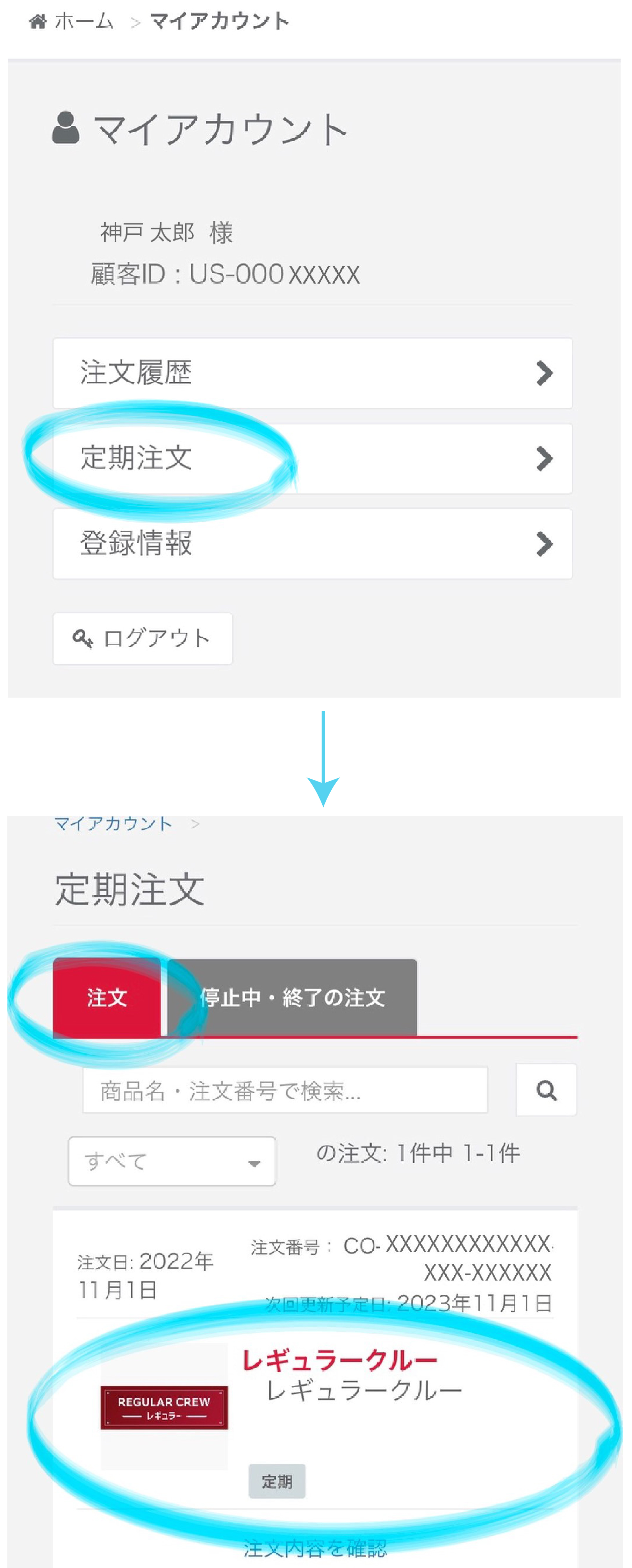Switch to 停止中・終了の注文 tab
Screen dimensions: 632x1568
coord(293,998)
